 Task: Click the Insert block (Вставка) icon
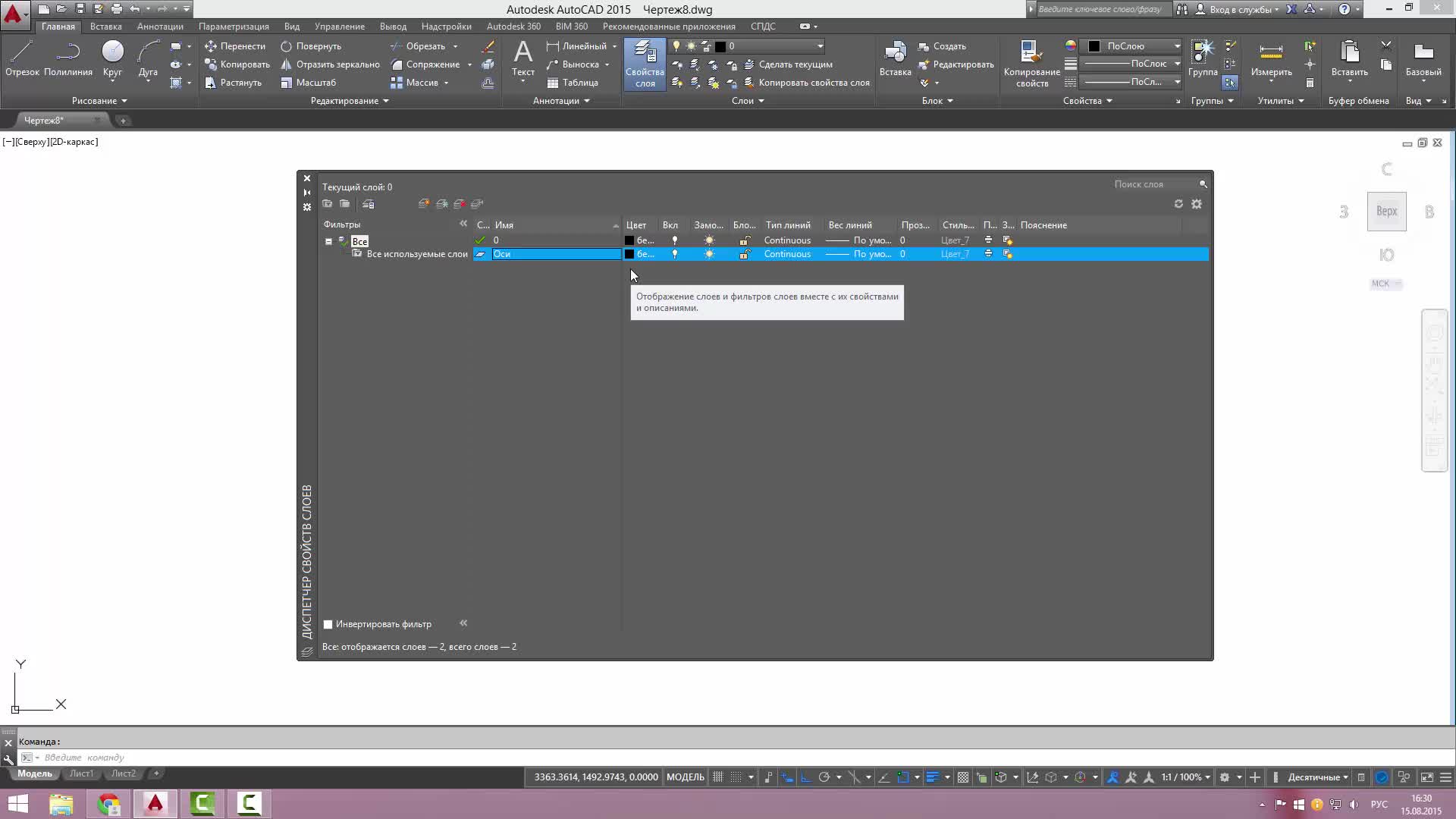coord(895,59)
